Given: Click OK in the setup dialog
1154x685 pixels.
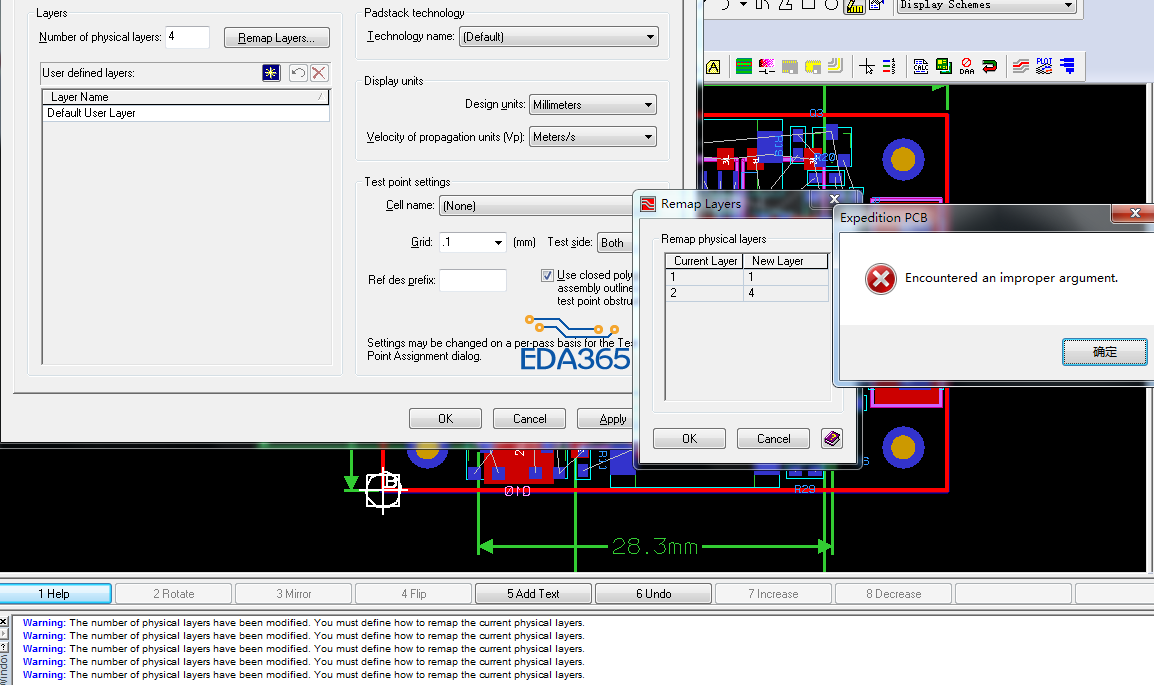Looking at the screenshot, I should (x=445, y=419).
